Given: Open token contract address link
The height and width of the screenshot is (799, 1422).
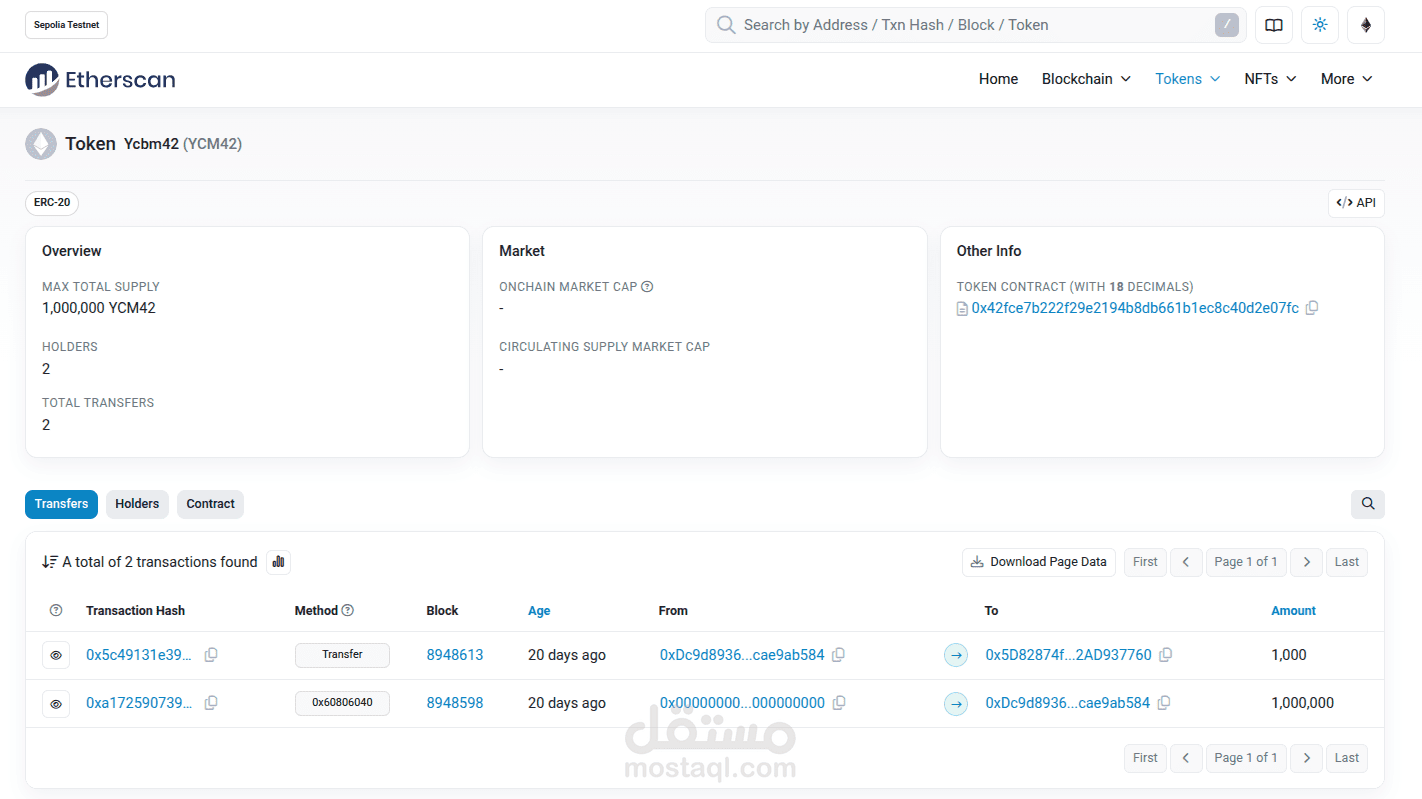Looking at the screenshot, I should [1135, 308].
